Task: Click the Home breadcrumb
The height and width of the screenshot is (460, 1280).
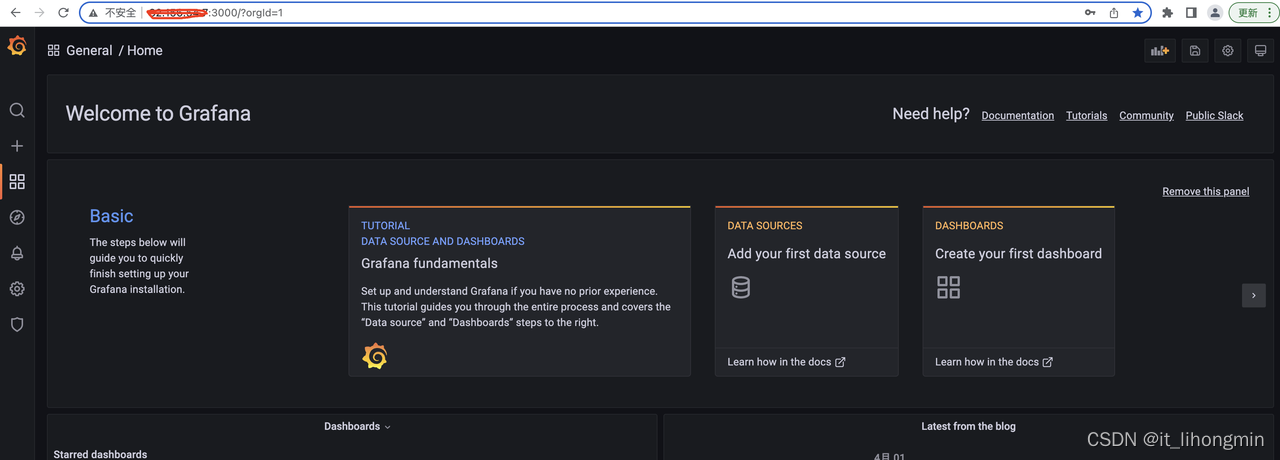Action: pyautogui.click(x=145, y=50)
